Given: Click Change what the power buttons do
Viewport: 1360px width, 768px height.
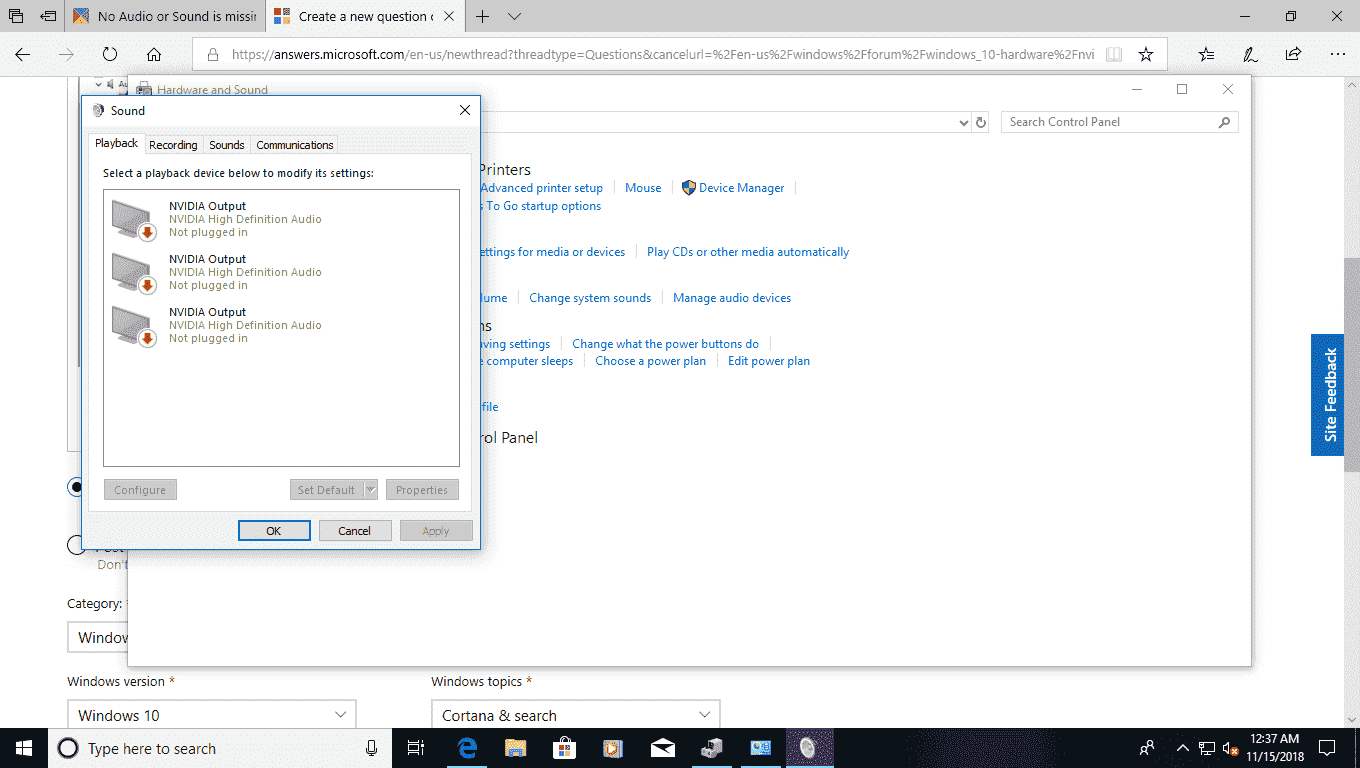Looking at the screenshot, I should pyautogui.click(x=665, y=344).
